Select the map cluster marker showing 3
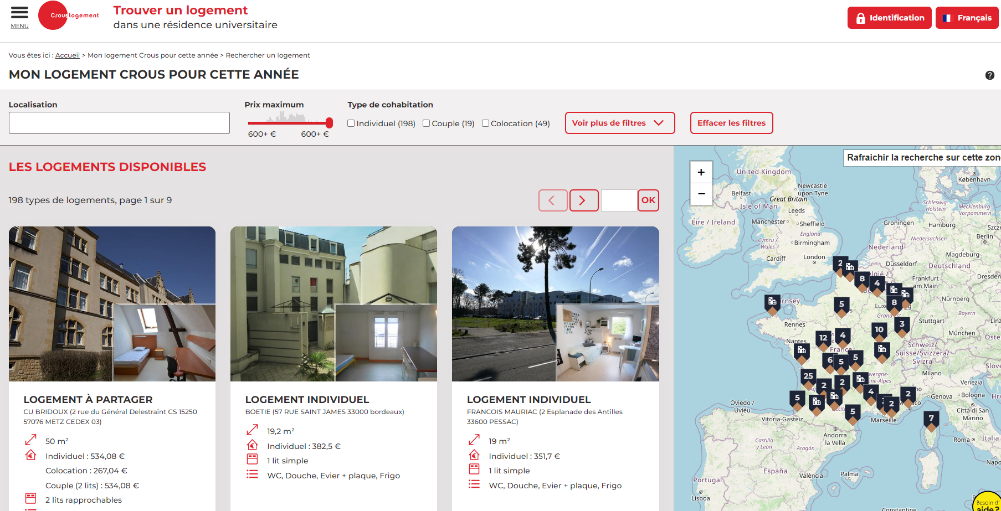This screenshot has width=1001, height=511. (x=901, y=326)
